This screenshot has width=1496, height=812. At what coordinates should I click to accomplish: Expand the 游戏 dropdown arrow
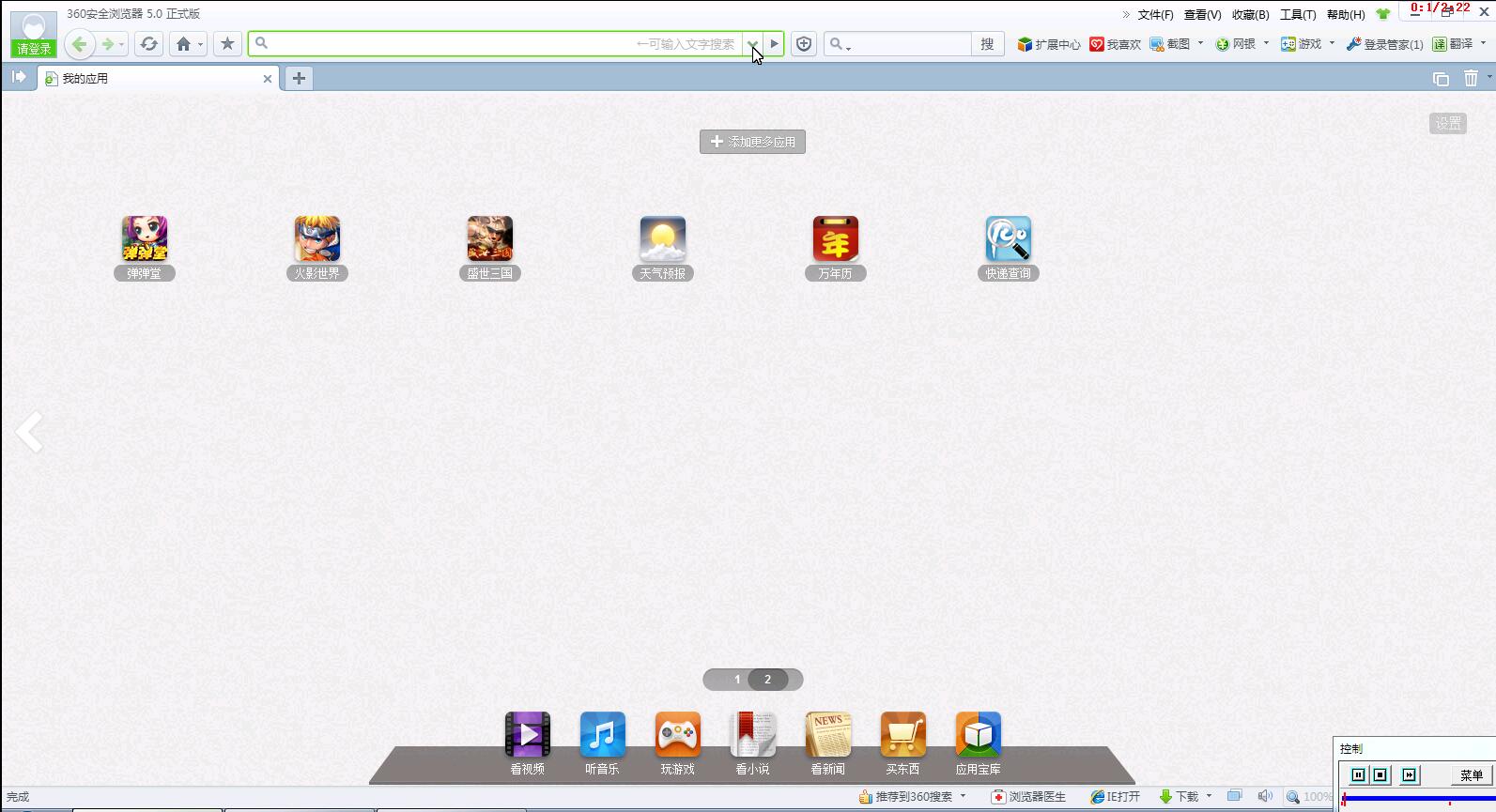pos(1332,43)
